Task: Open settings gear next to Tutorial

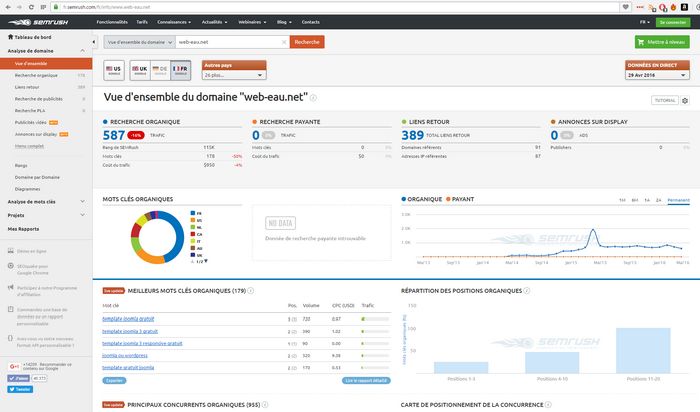Action: click(685, 100)
